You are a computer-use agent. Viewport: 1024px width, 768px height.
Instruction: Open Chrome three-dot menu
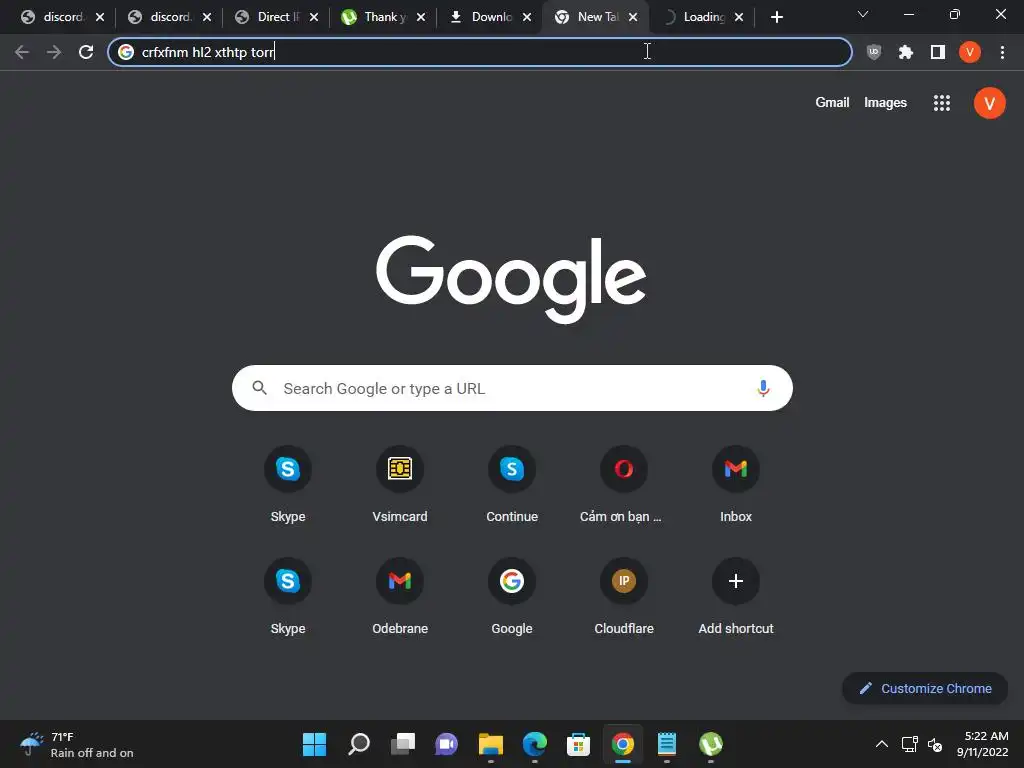coord(1002,52)
